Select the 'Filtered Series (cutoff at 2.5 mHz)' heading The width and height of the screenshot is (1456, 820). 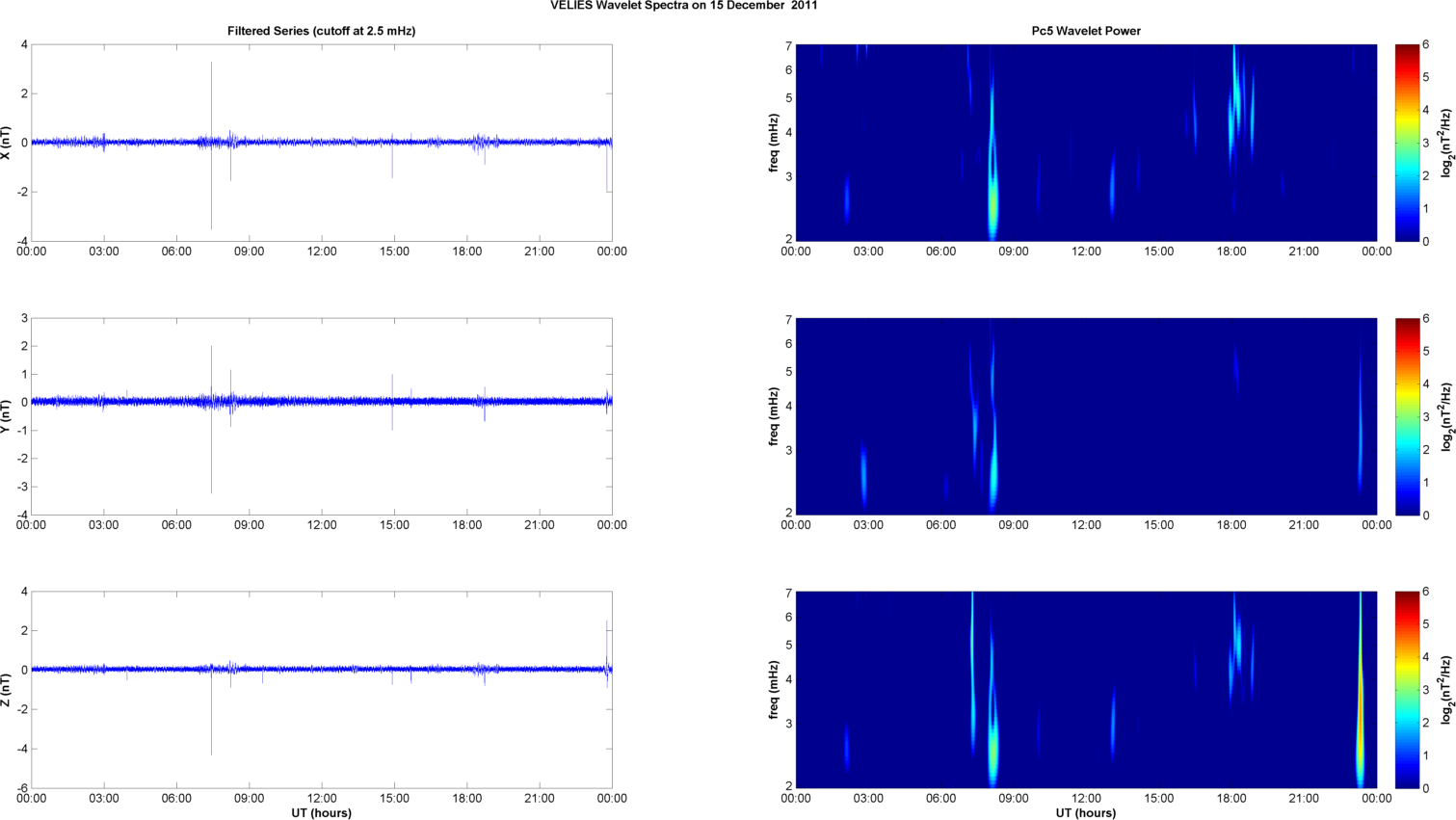pyautogui.click(x=321, y=31)
